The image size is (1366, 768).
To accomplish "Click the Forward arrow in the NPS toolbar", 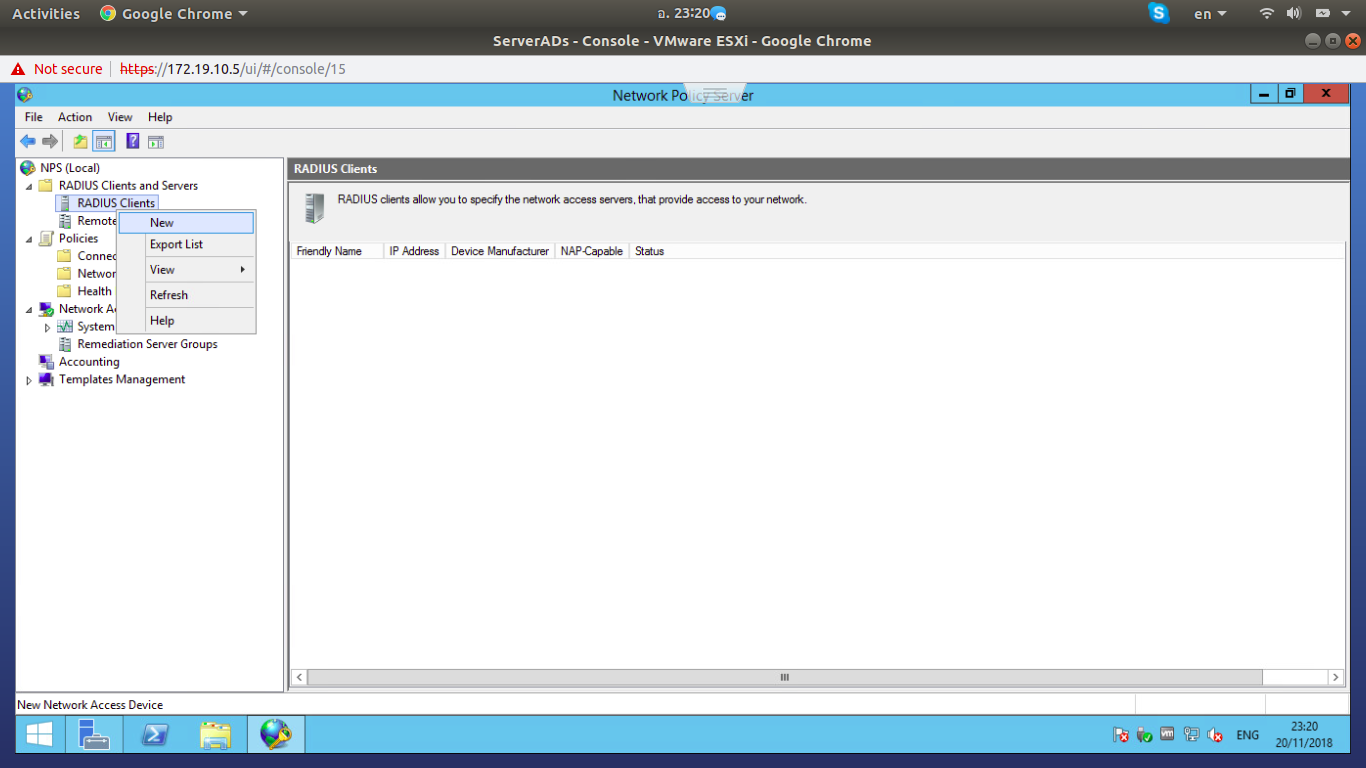I will [x=50, y=142].
